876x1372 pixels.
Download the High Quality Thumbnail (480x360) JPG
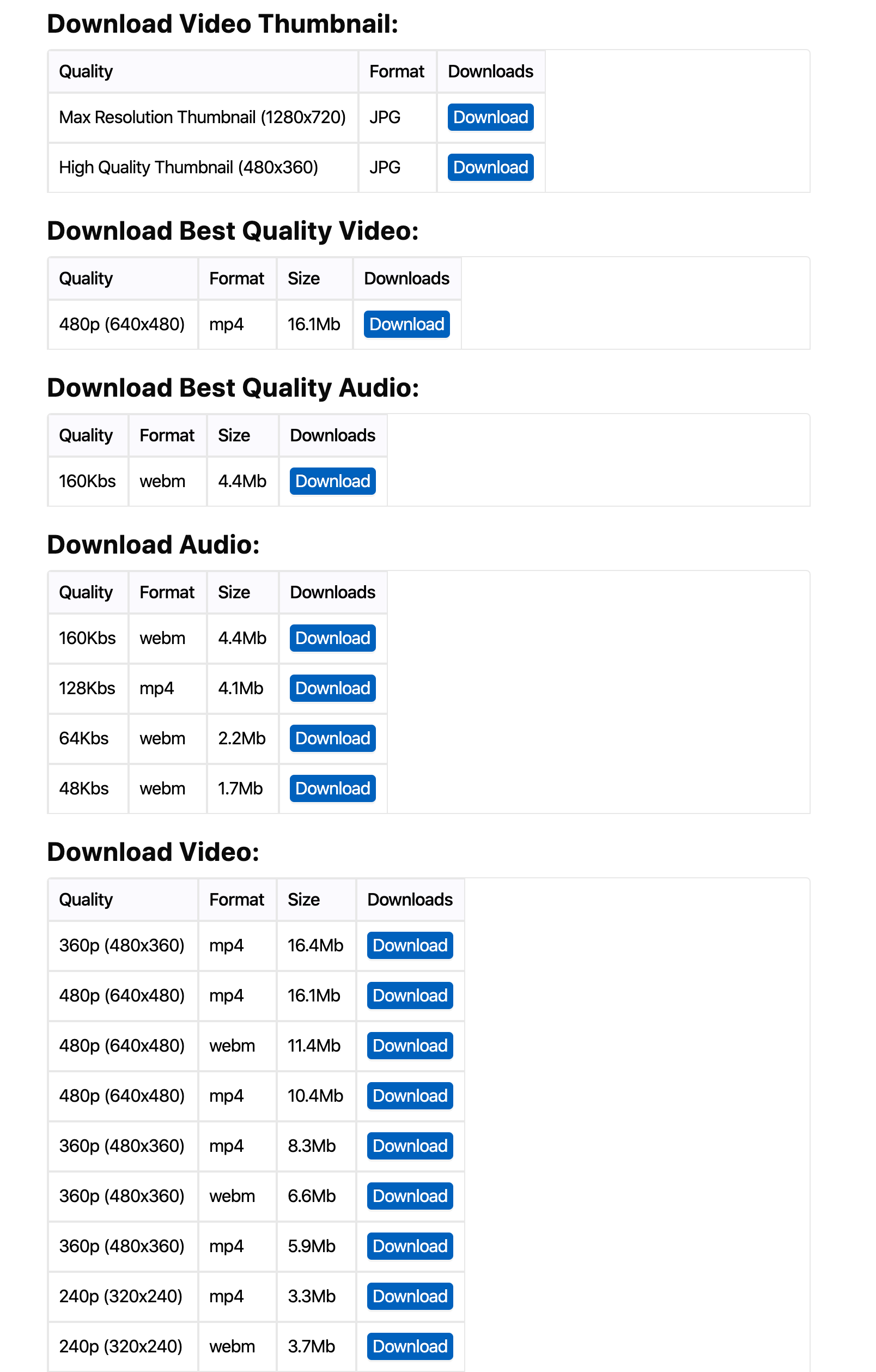click(x=490, y=167)
